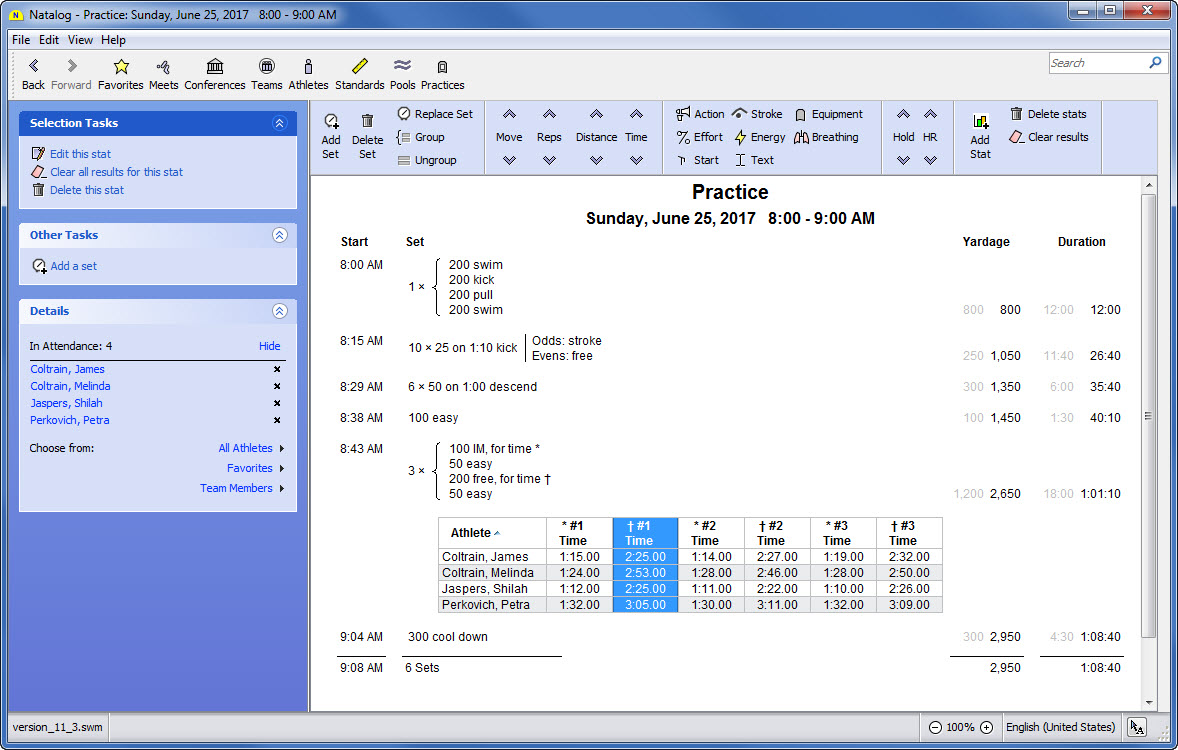Viewport: 1178px width, 750px height.
Task: Click the Add Stat icon
Action: [980, 122]
